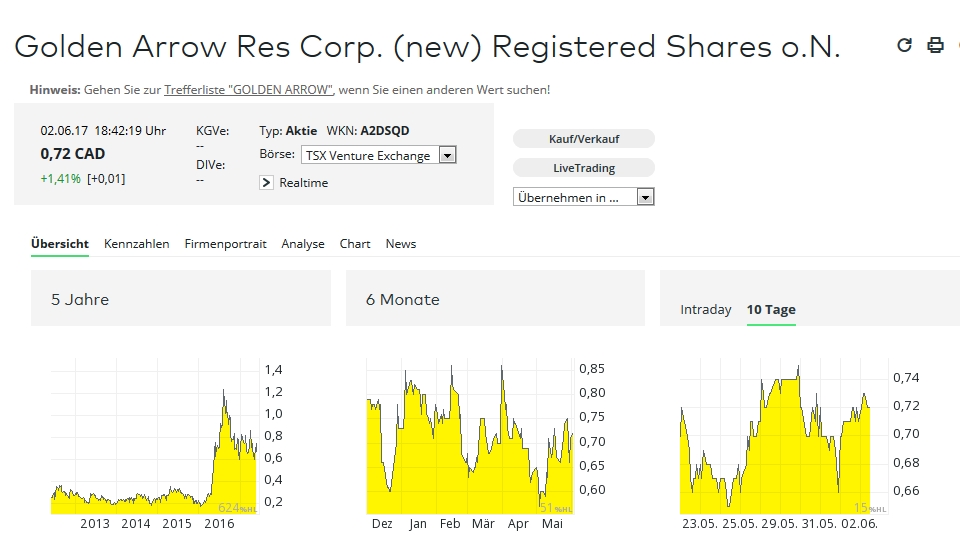Select the 10 Tage chart tab

[771, 310]
